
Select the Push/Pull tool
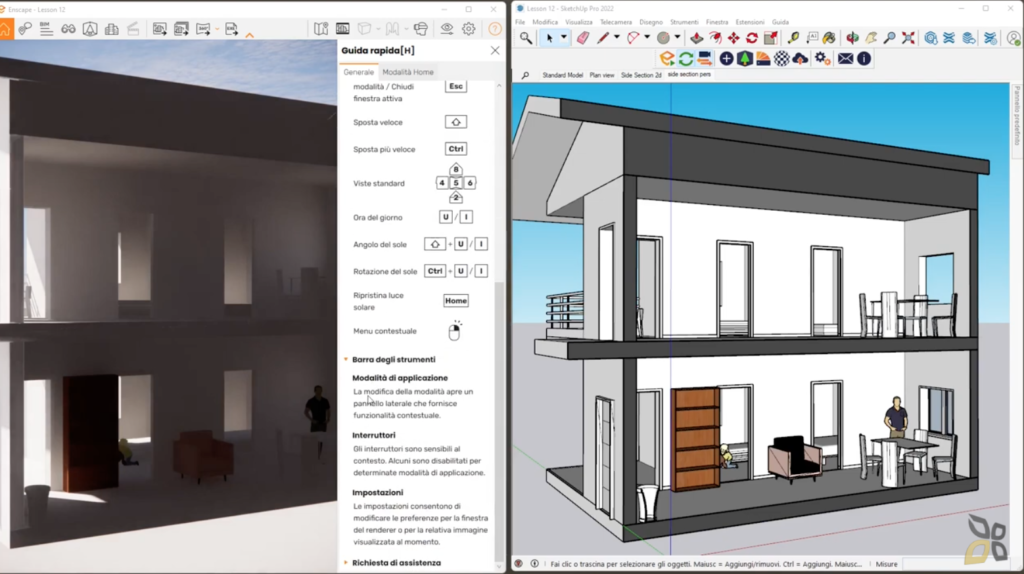coord(696,38)
